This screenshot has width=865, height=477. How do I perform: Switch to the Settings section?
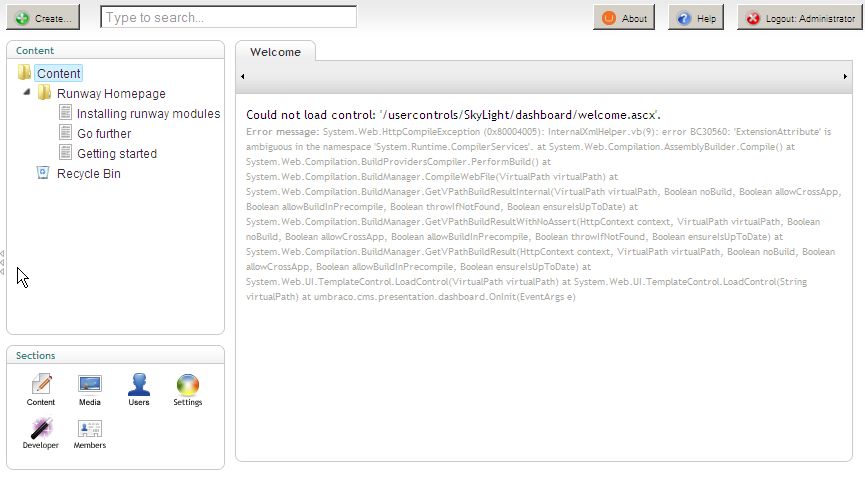click(188, 390)
